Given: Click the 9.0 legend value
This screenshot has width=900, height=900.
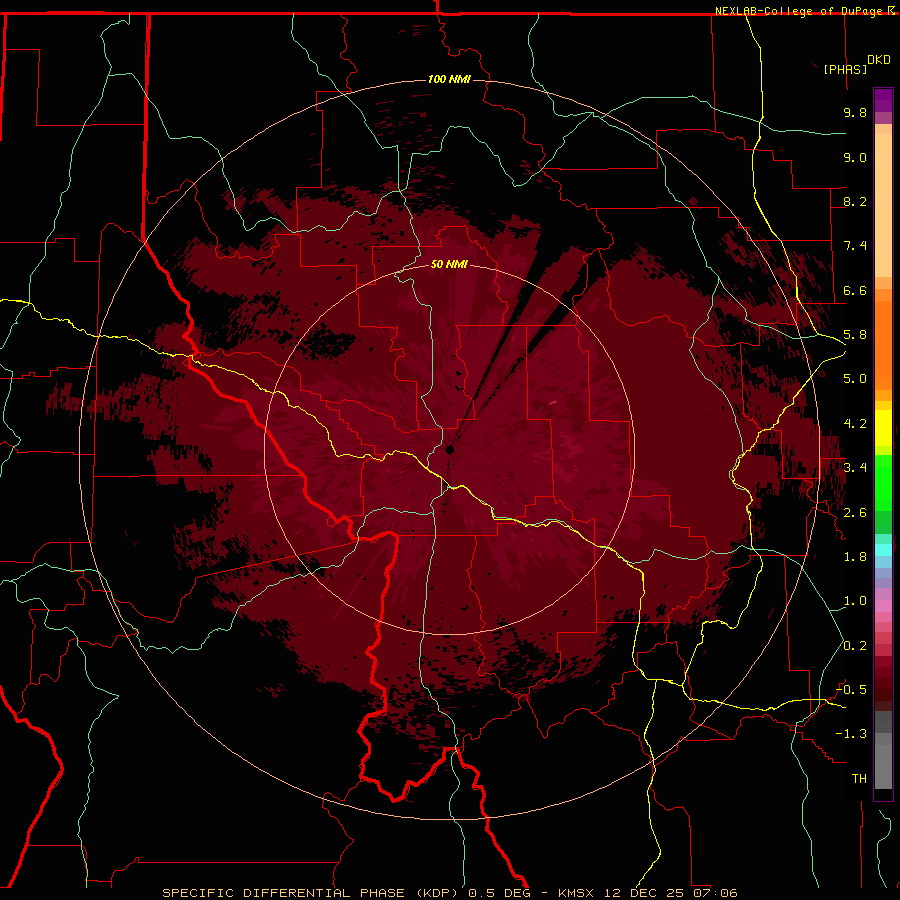Looking at the screenshot, I should [x=855, y=157].
